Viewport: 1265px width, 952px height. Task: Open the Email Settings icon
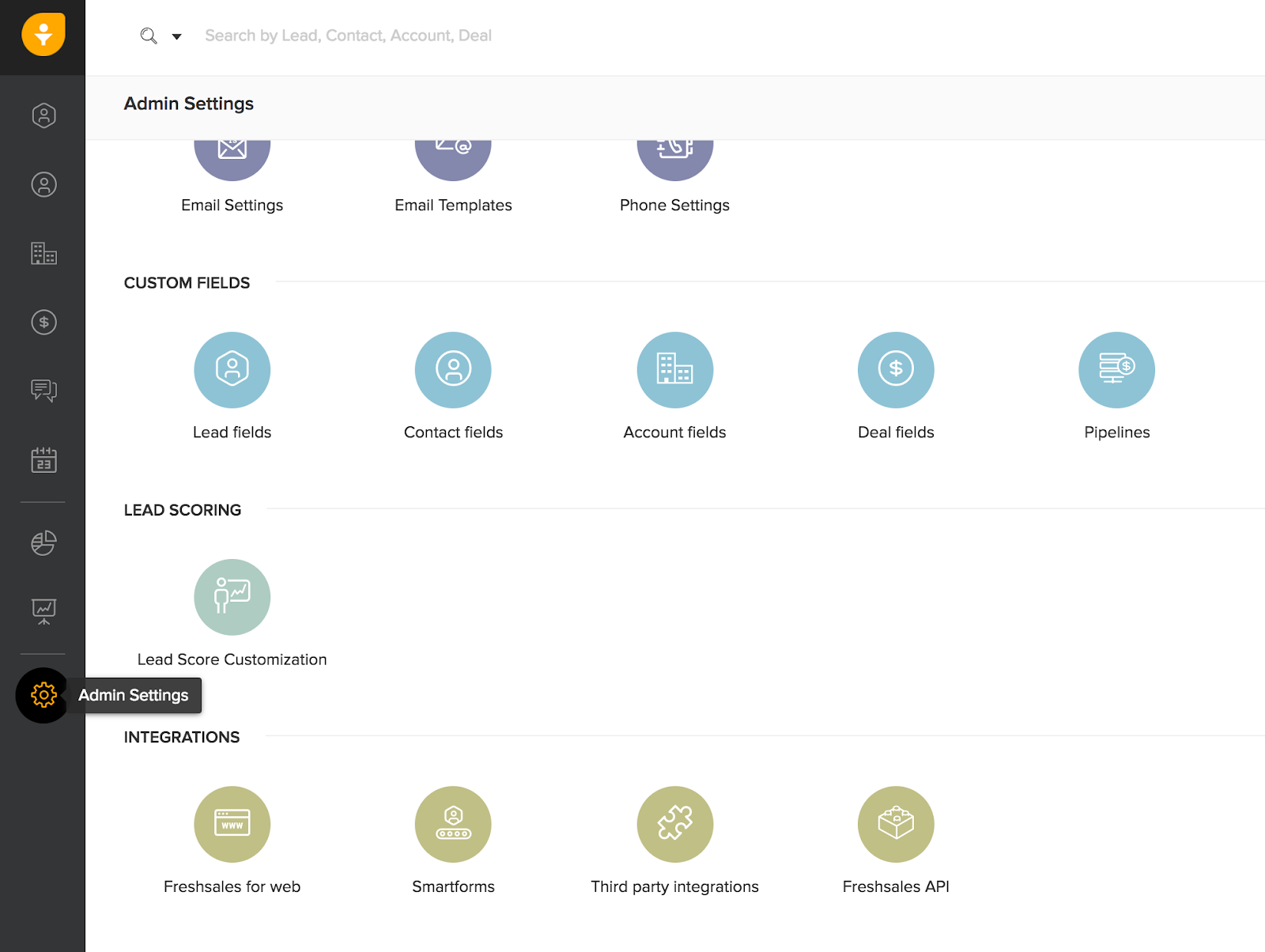tap(232, 161)
